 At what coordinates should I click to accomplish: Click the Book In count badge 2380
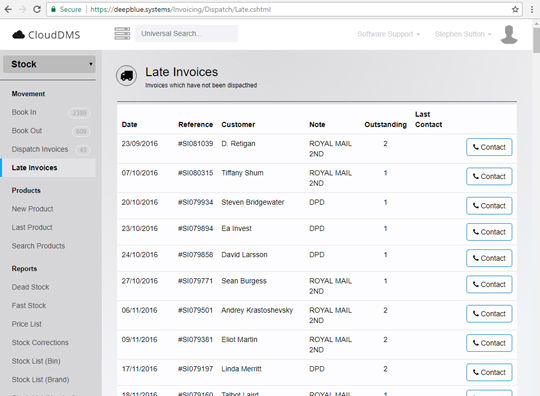[x=79, y=113]
